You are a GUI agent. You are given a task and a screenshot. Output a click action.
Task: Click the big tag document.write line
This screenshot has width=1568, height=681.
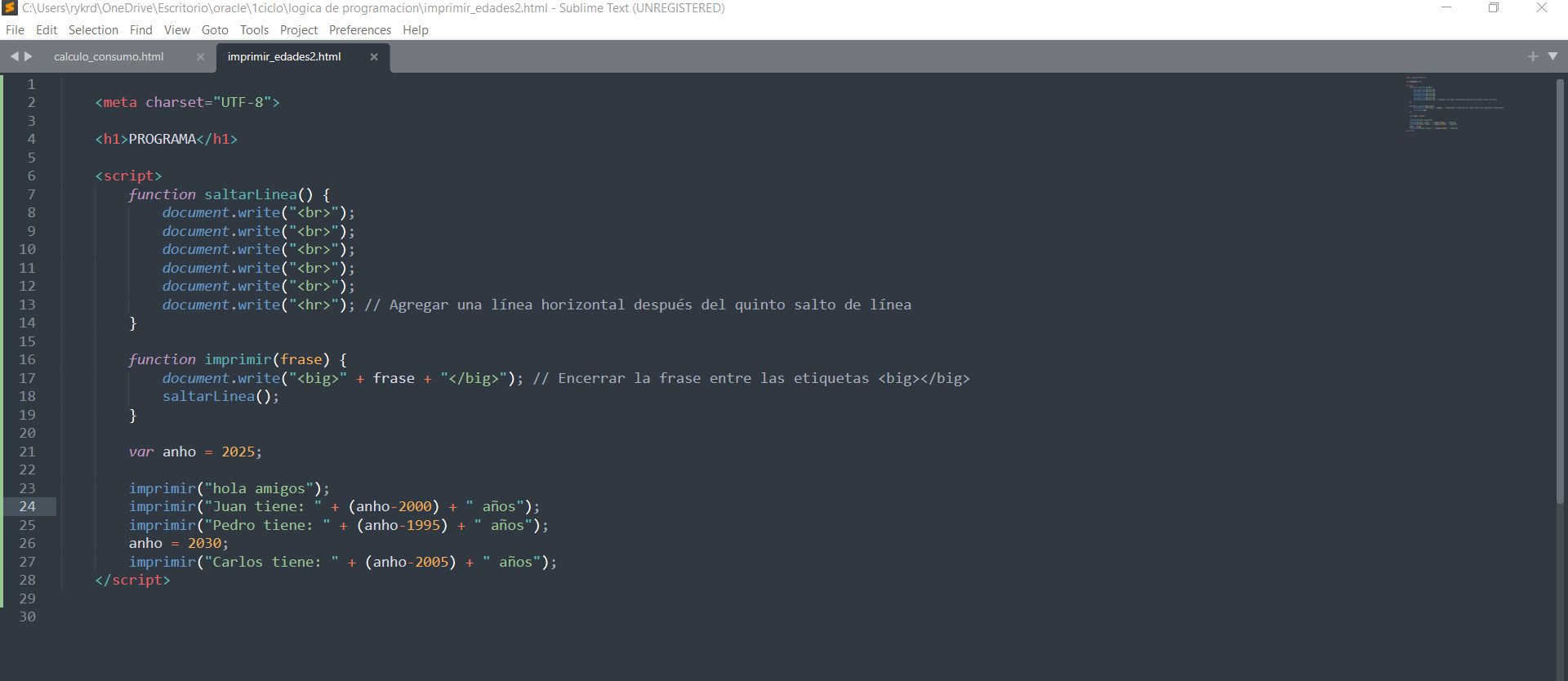(342, 378)
